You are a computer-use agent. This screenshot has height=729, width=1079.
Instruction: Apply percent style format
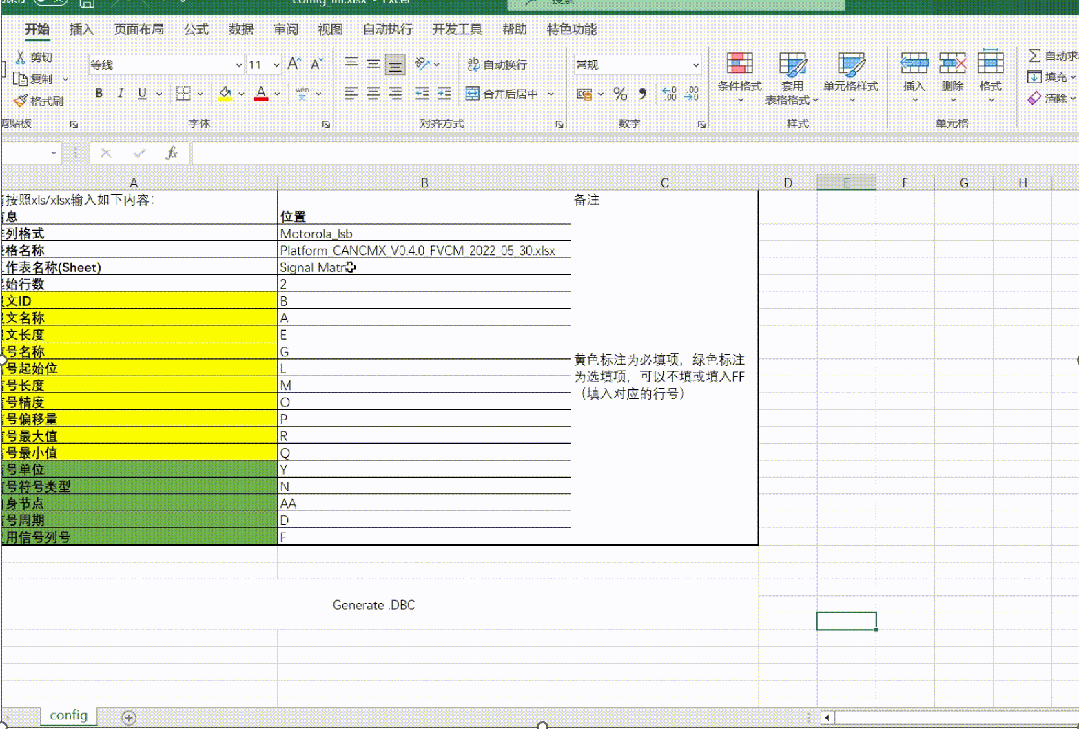click(620, 94)
